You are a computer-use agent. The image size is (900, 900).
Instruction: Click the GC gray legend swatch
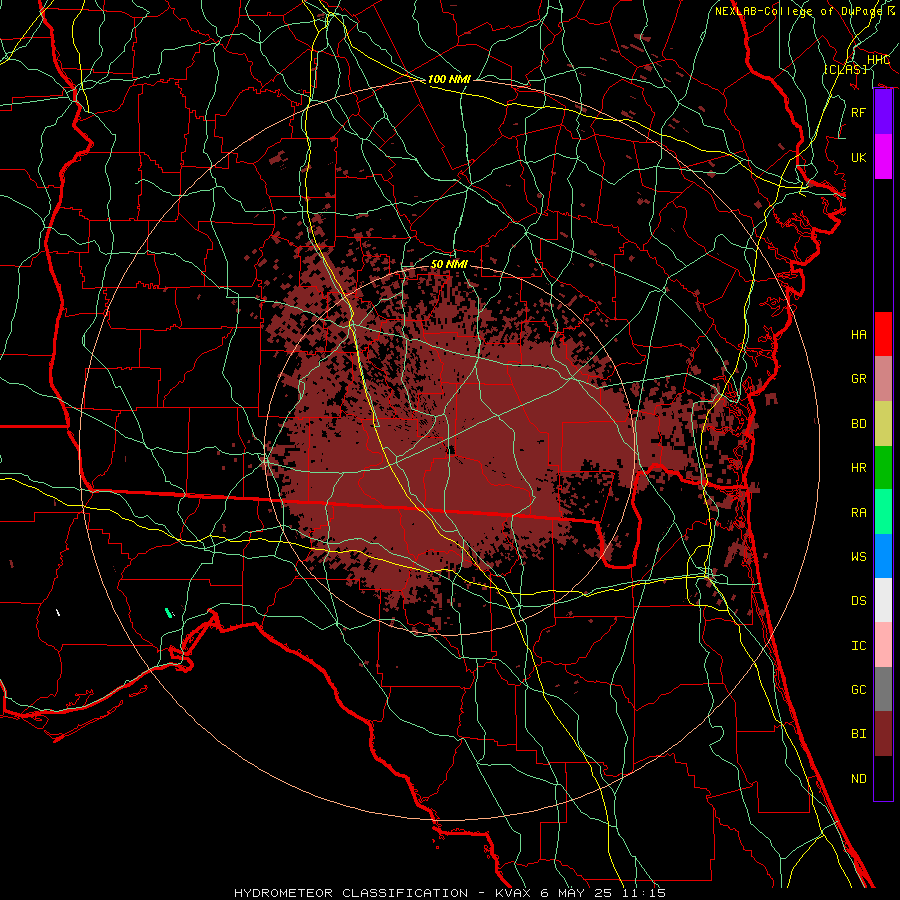tap(883, 689)
